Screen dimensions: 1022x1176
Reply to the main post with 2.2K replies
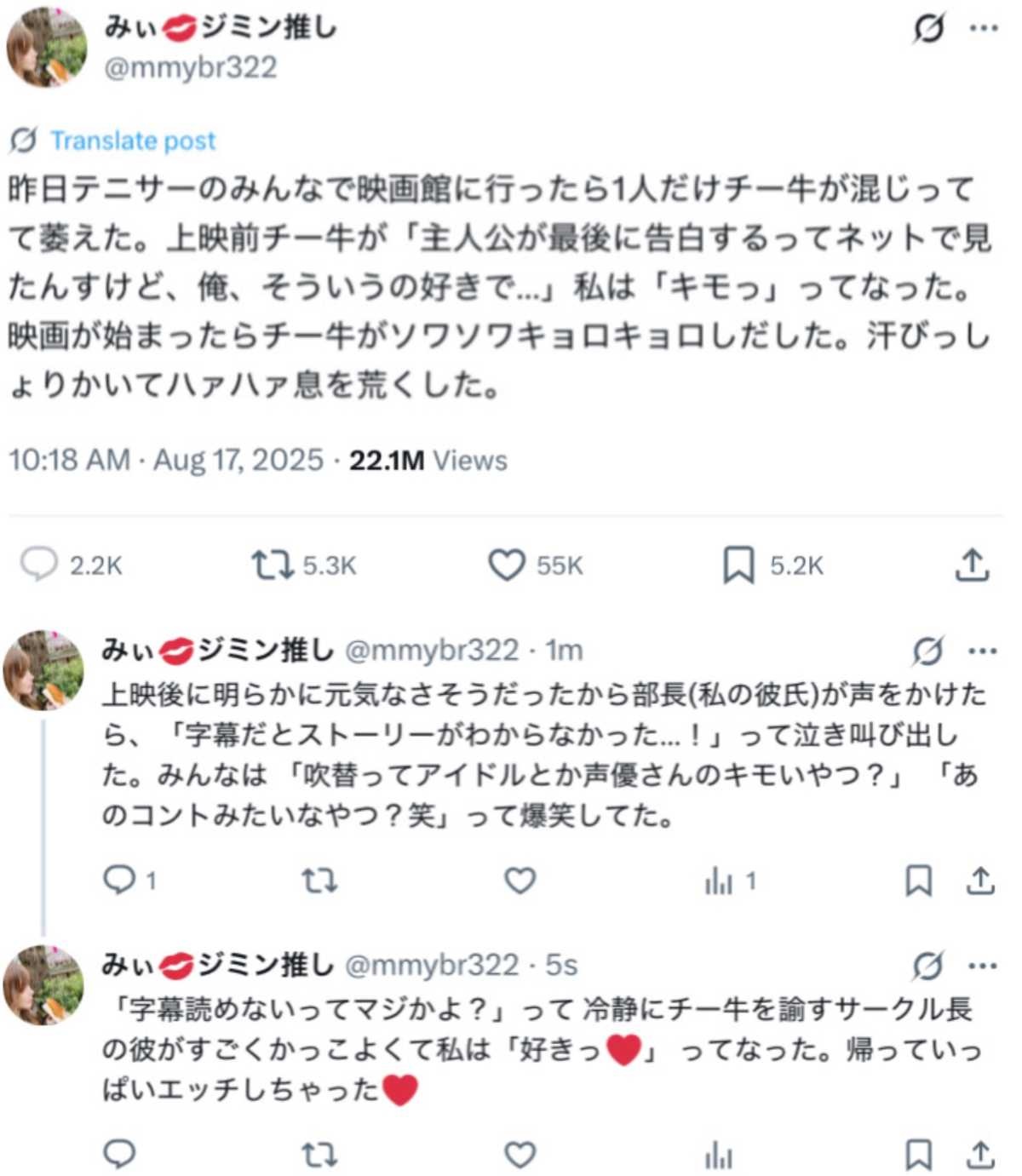pyautogui.click(x=39, y=565)
